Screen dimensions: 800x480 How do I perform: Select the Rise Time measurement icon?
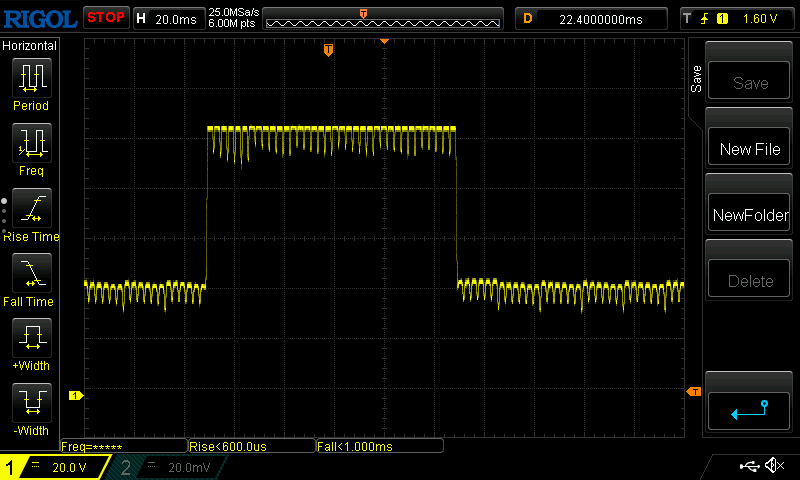click(32, 208)
